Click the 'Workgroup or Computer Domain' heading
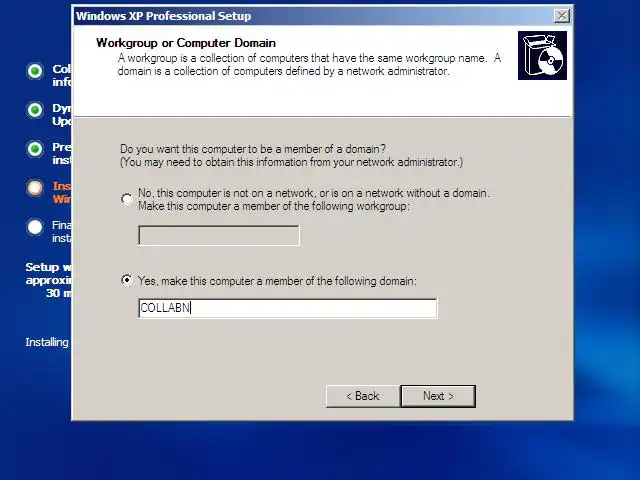This screenshot has width=640, height=480. 186,43
